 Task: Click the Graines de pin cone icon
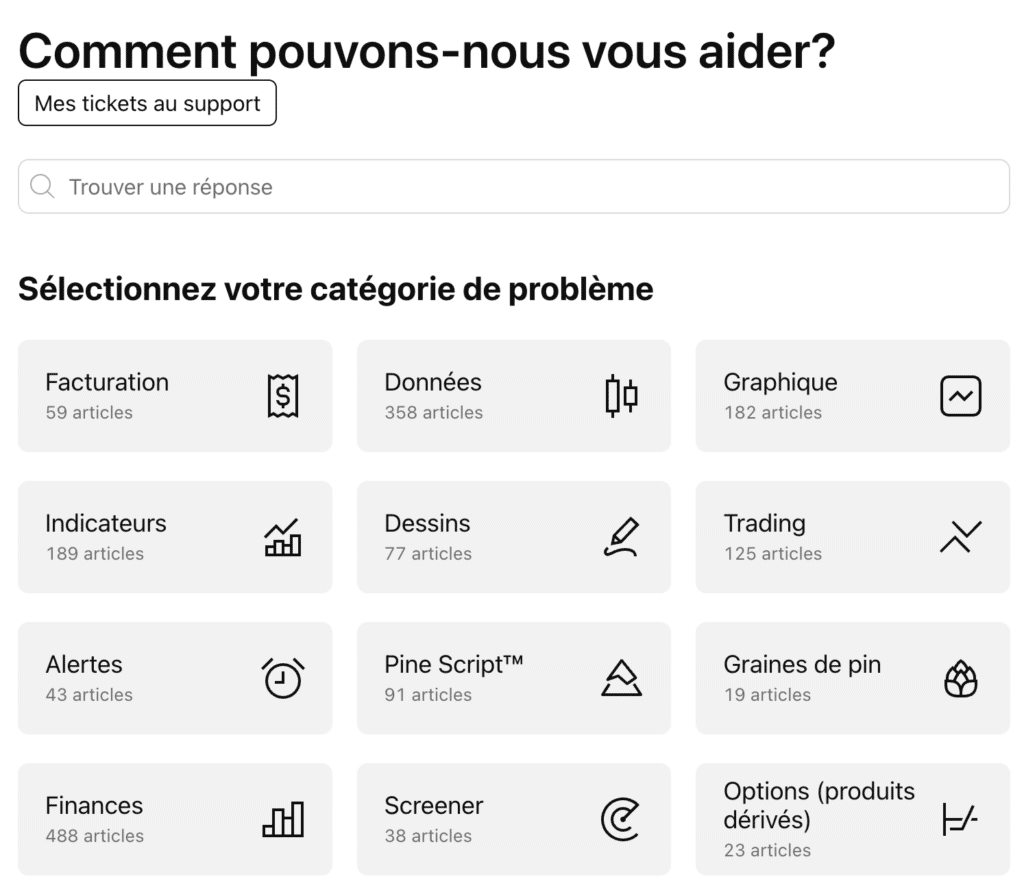click(961, 679)
